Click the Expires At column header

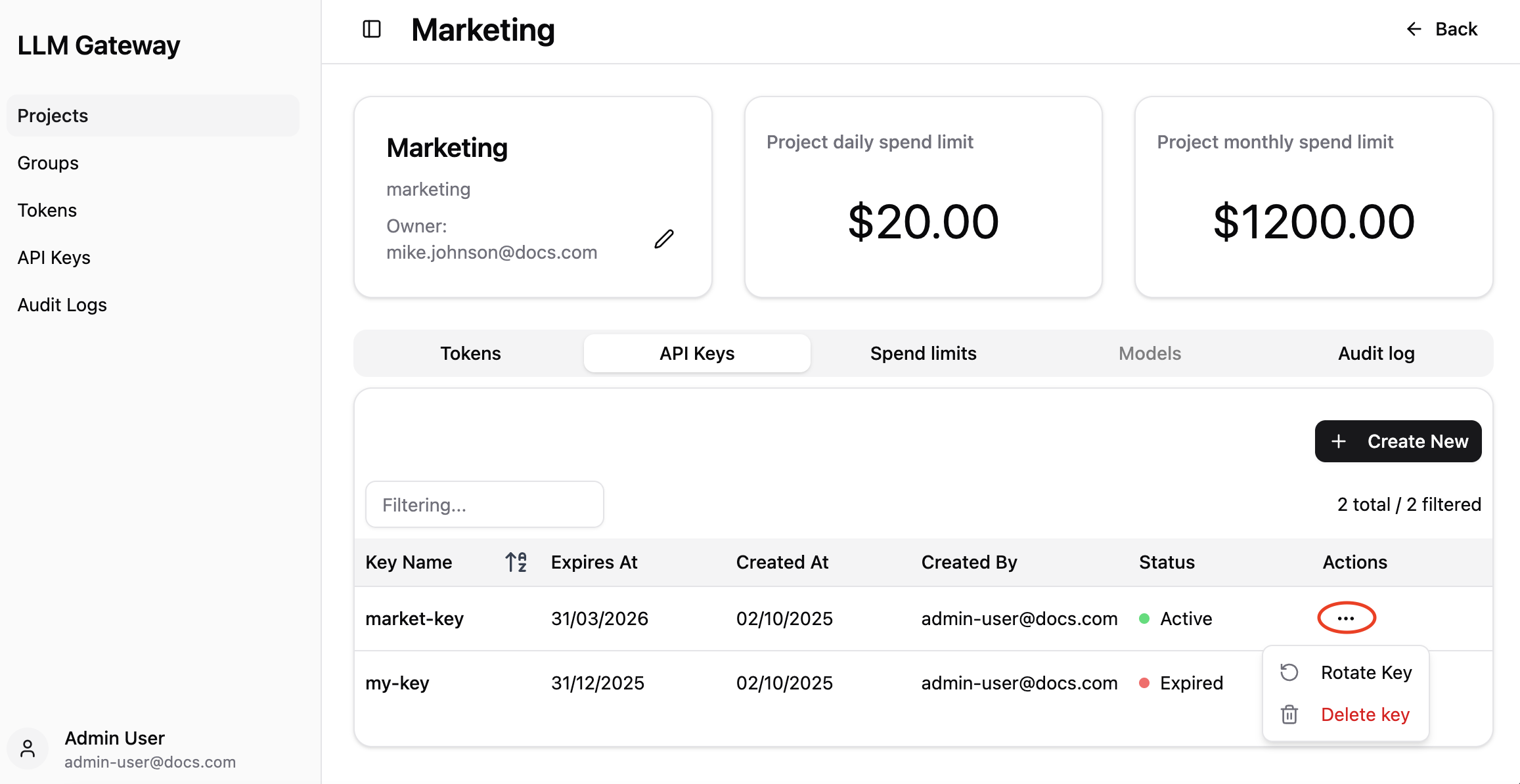594,562
